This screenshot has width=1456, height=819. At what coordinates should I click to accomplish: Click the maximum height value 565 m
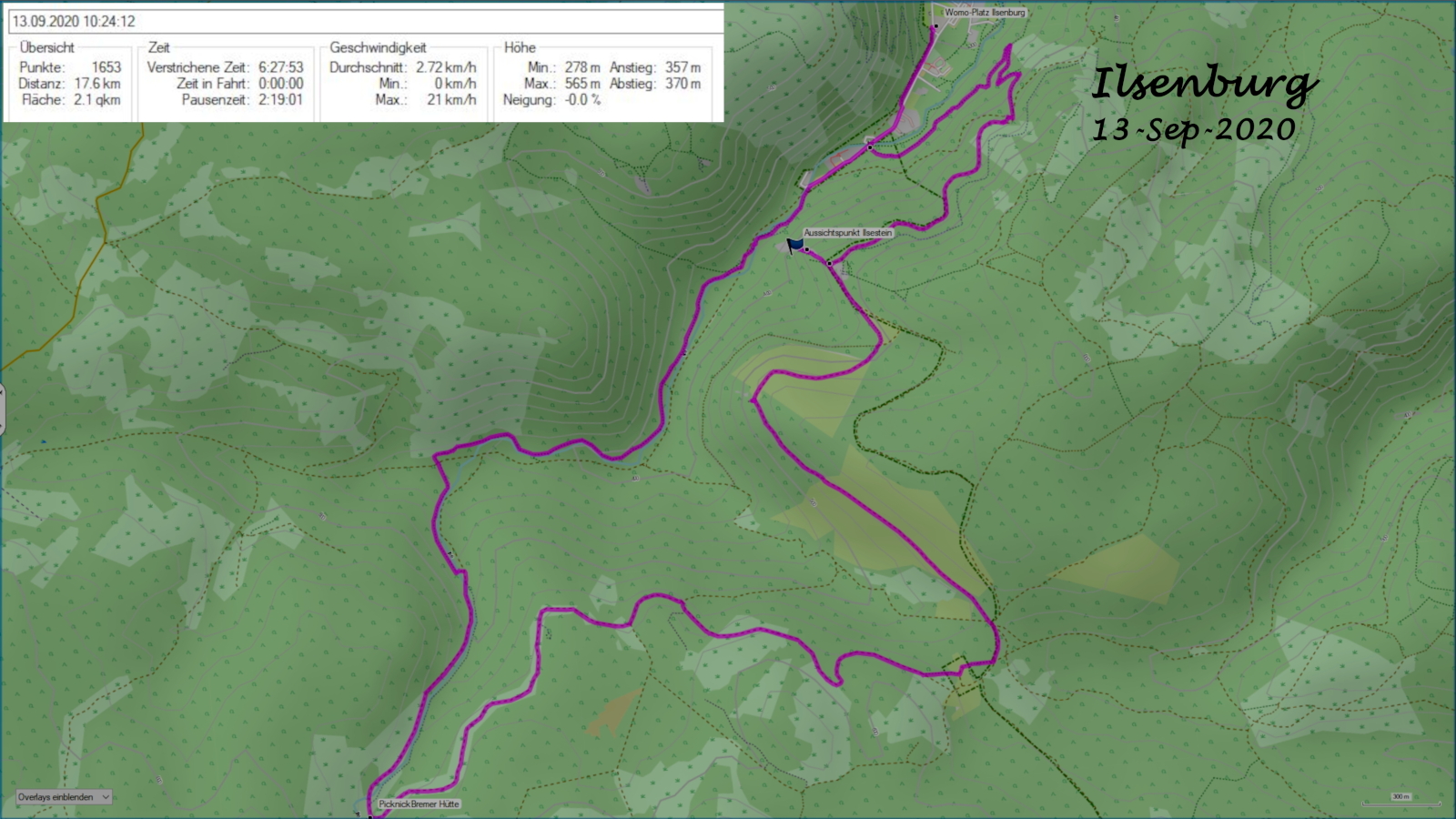coord(582,84)
